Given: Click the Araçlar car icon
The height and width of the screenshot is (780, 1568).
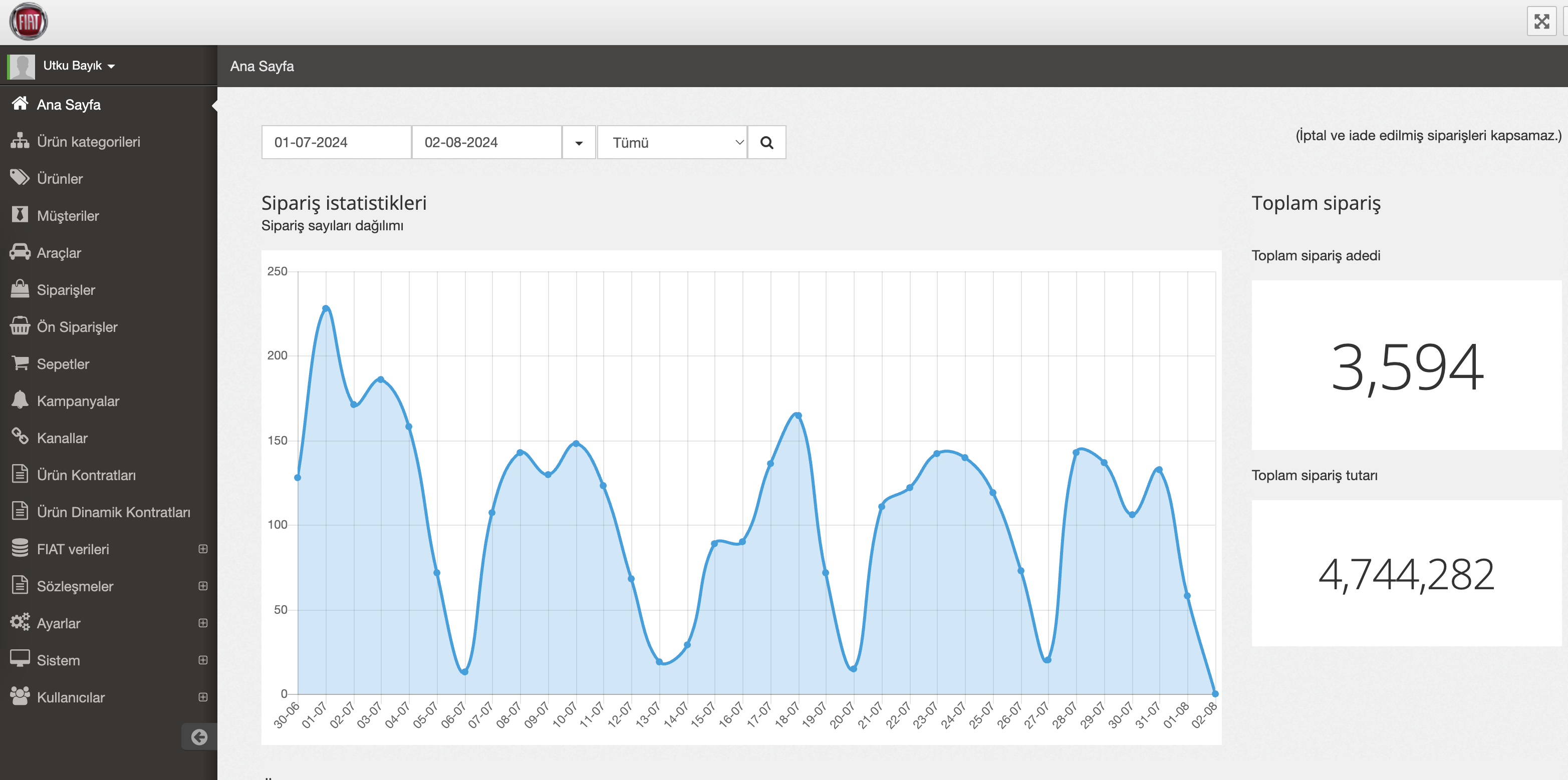Looking at the screenshot, I should [20, 252].
